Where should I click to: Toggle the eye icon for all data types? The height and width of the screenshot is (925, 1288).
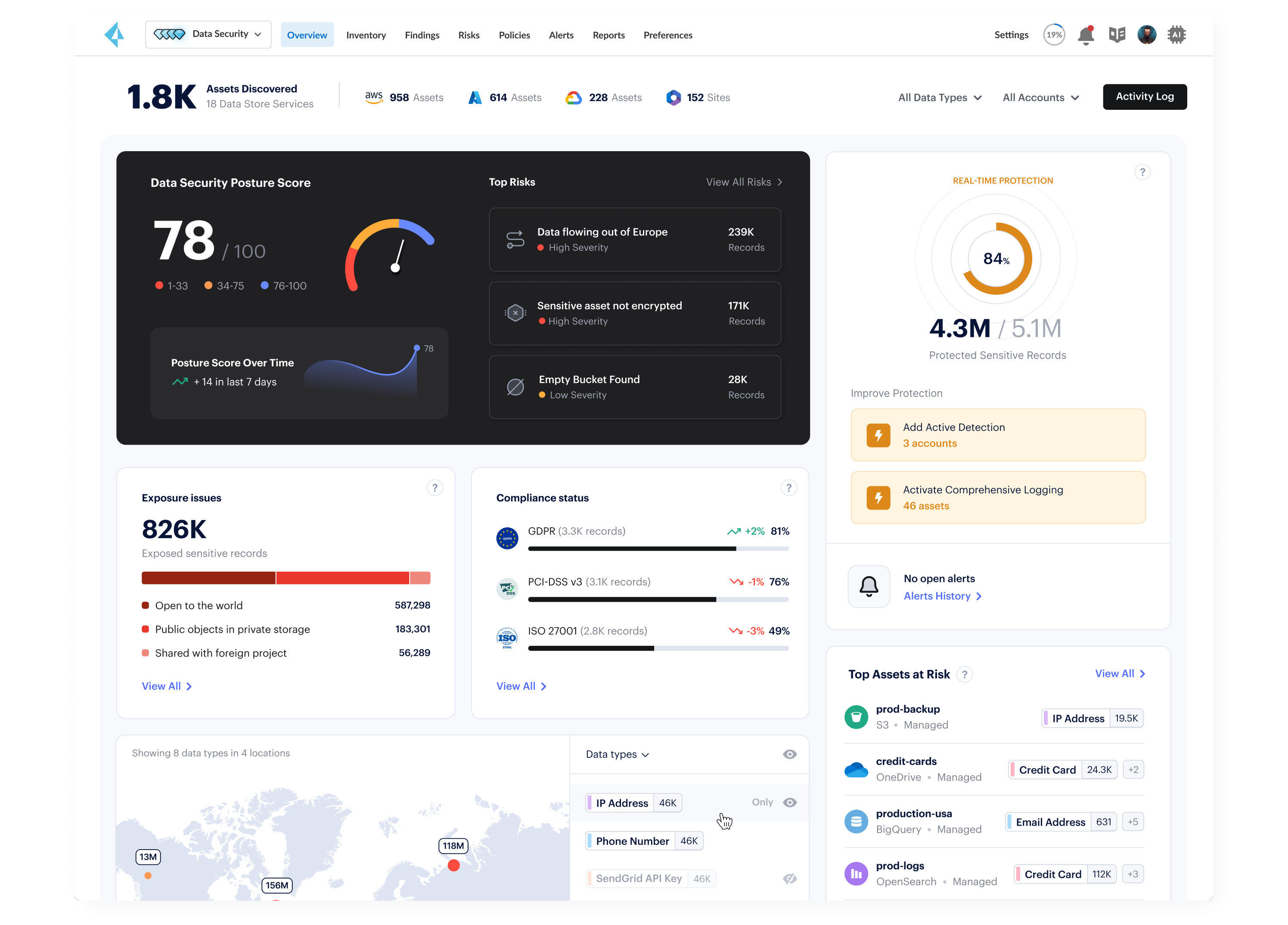(789, 754)
